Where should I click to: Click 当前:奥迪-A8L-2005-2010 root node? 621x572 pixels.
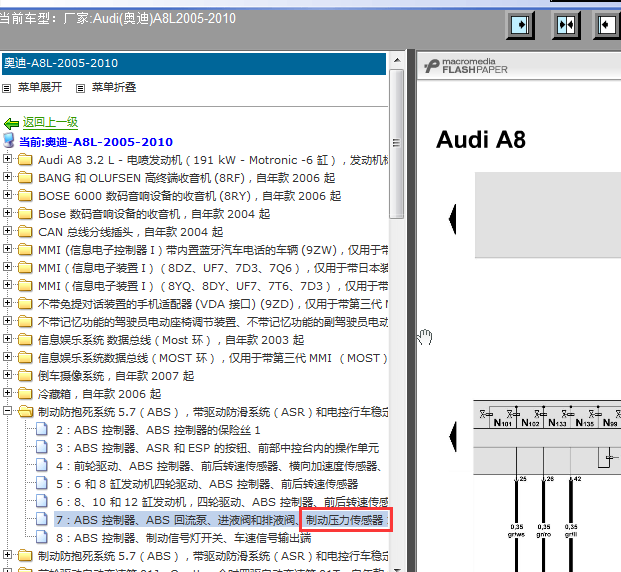(96, 142)
